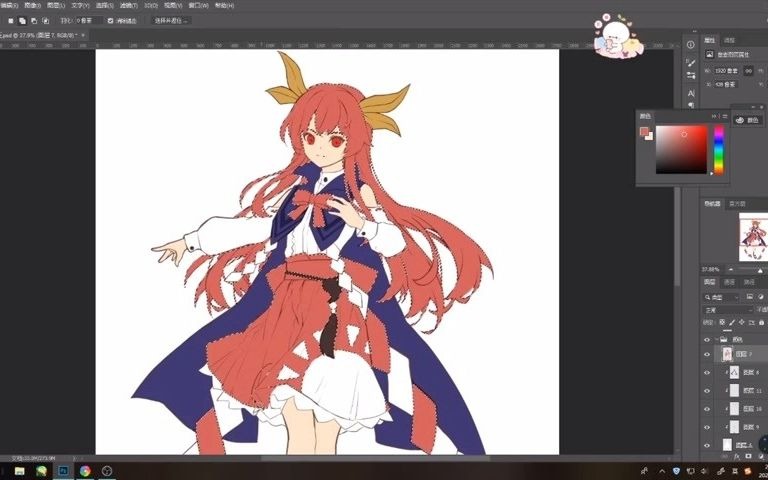The height and width of the screenshot is (480, 768).
Task: Click the navigator preview thumbnail
Action: coord(753,237)
